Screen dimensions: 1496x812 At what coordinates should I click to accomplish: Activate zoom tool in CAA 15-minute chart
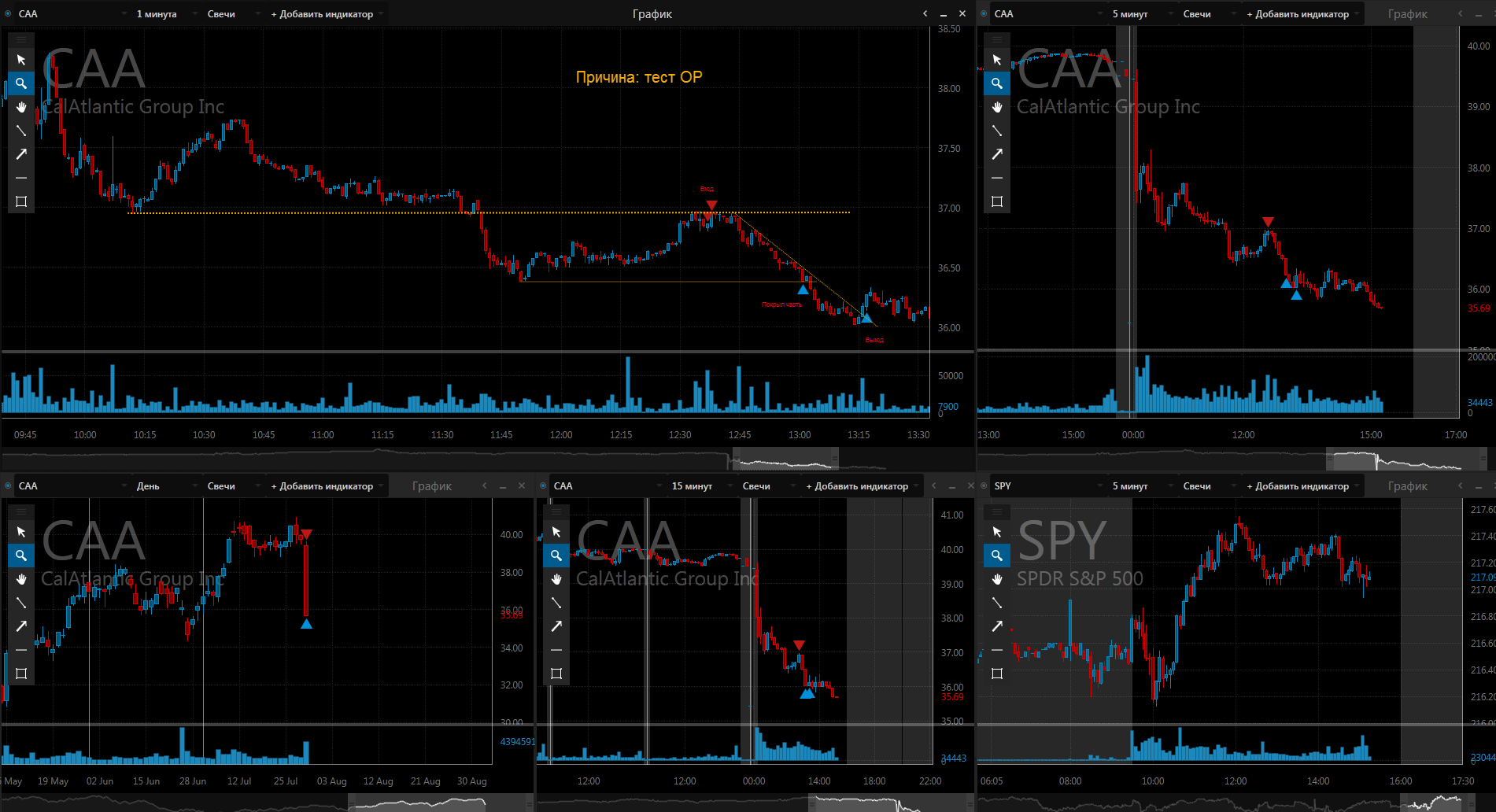coord(556,555)
